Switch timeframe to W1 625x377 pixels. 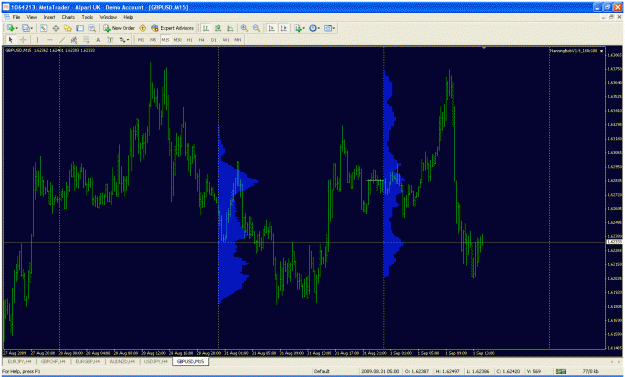tap(226, 39)
